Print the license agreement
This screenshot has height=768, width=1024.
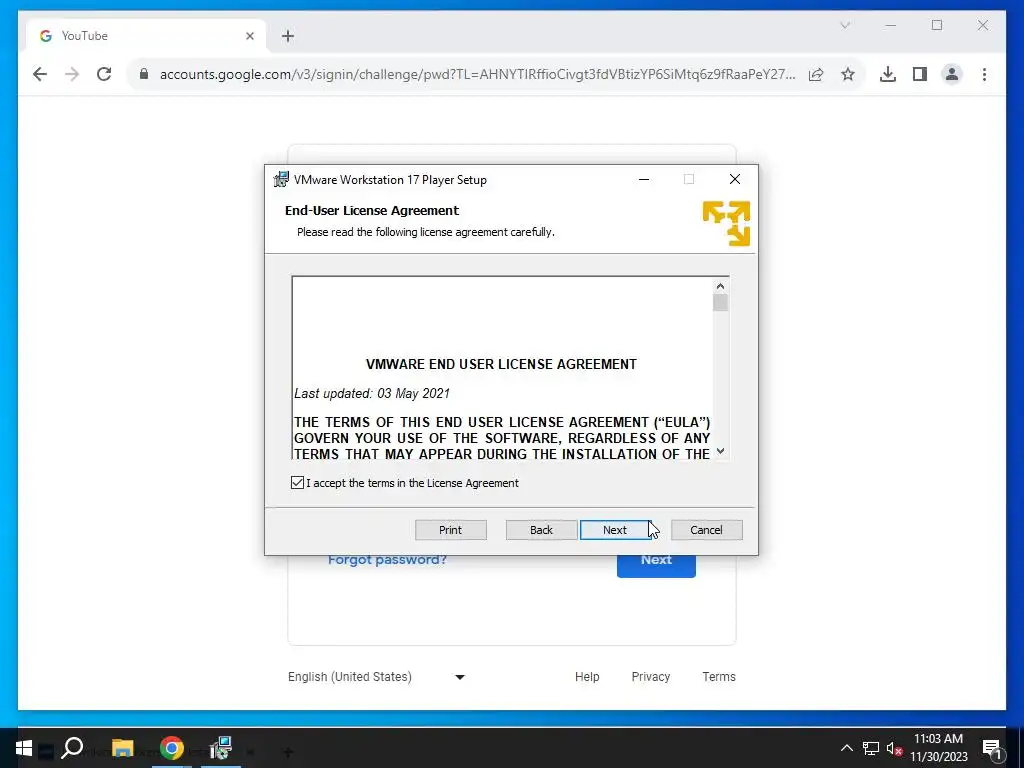coord(451,530)
